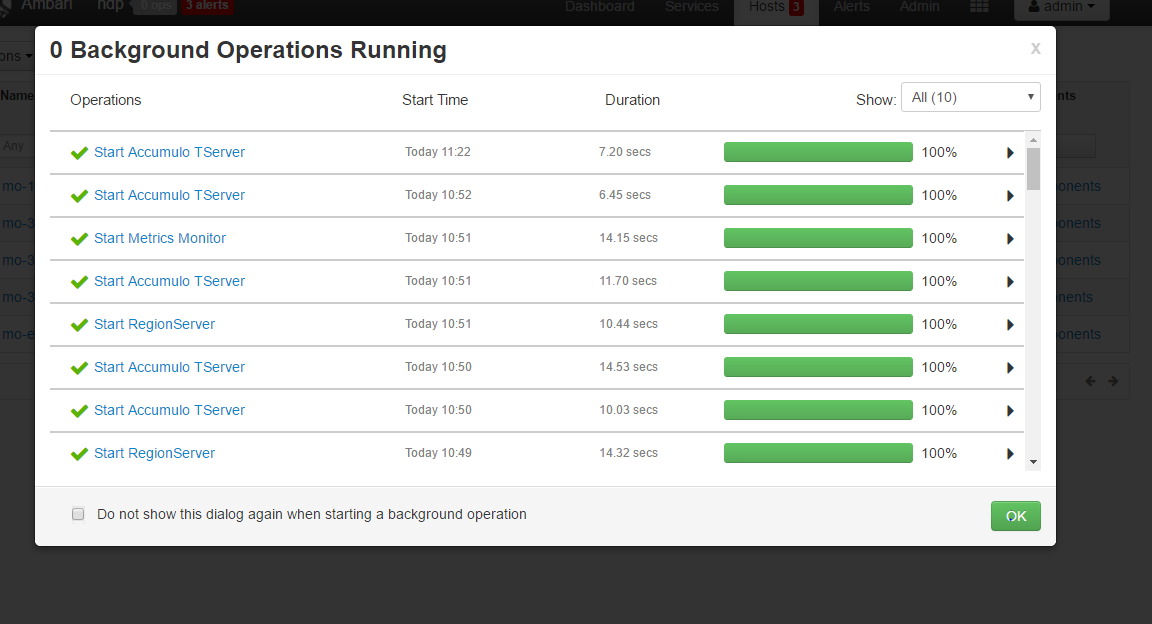Click progress bar of Start Metrics Monitor

(x=818, y=238)
